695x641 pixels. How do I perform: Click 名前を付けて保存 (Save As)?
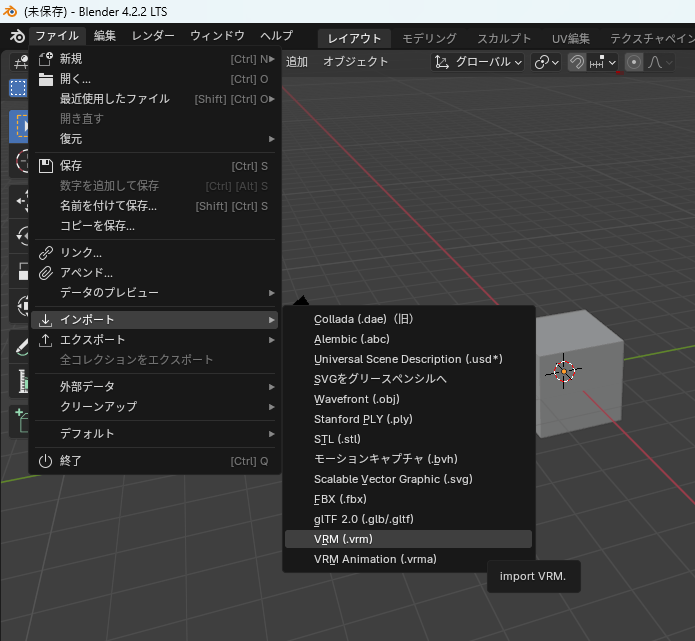coord(108,206)
